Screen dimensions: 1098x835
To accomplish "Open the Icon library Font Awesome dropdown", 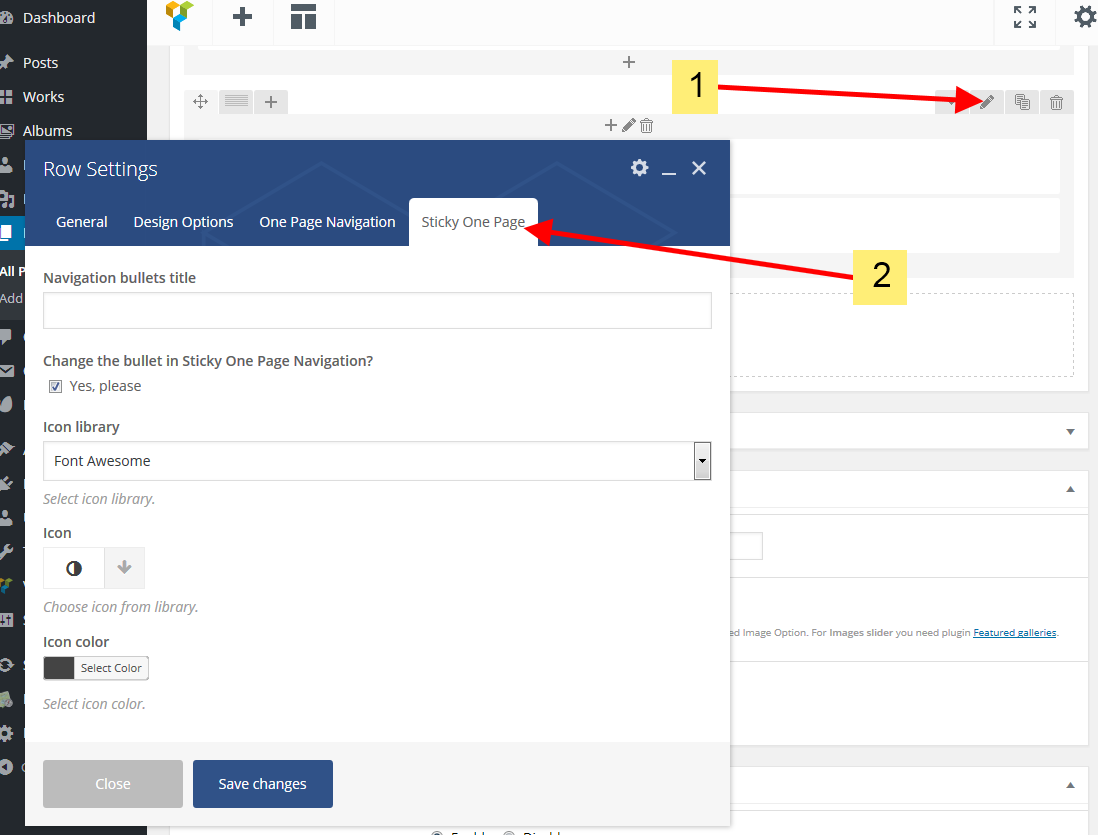I will click(x=377, y=461).
